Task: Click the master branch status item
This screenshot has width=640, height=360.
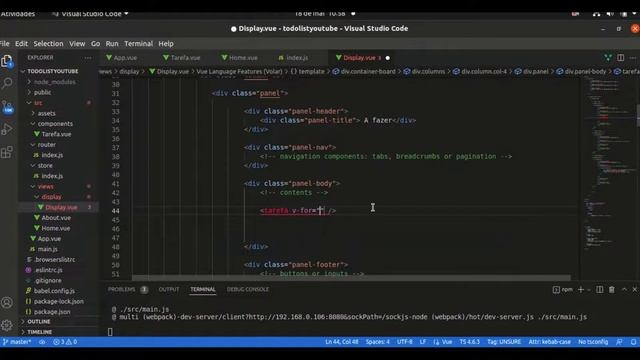Action: point(17,342)
